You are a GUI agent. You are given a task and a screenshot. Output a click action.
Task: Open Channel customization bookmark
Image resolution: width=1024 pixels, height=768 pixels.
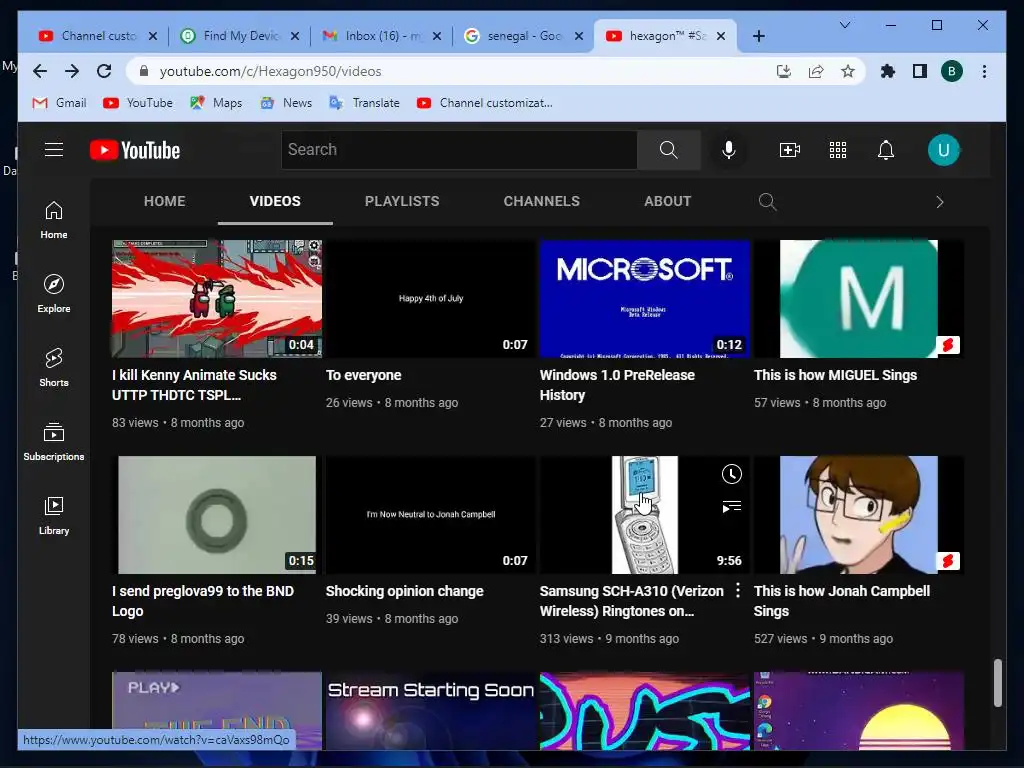pos(485,103)
